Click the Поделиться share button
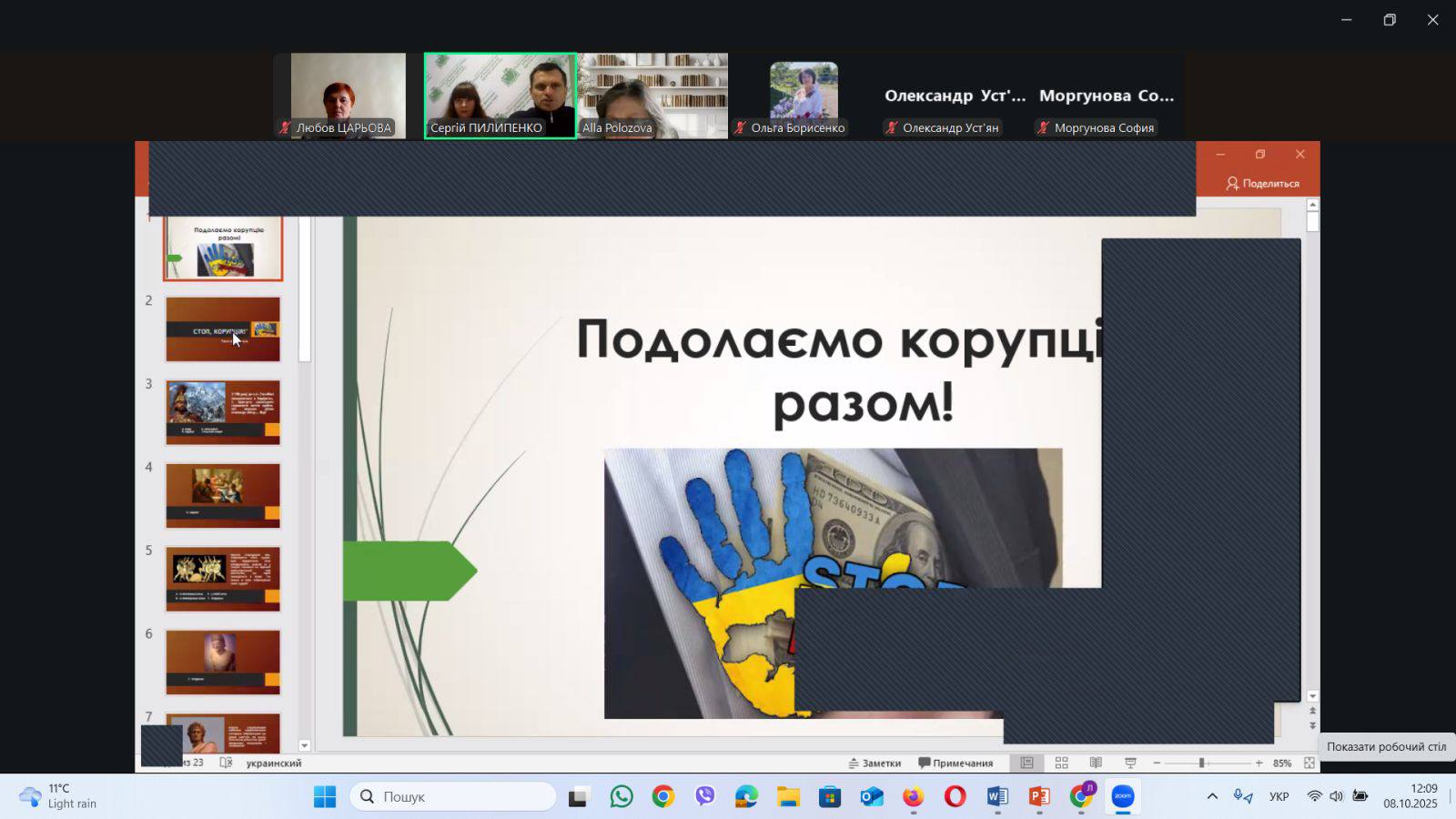Viewport: 1456px width, 819px height. coord(1262,183)
